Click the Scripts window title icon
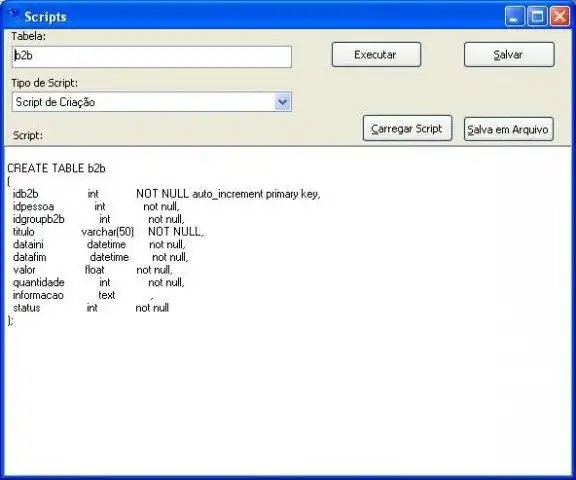Image resolution: width=576 pixels, height=480 pixels. click(14, 15)
